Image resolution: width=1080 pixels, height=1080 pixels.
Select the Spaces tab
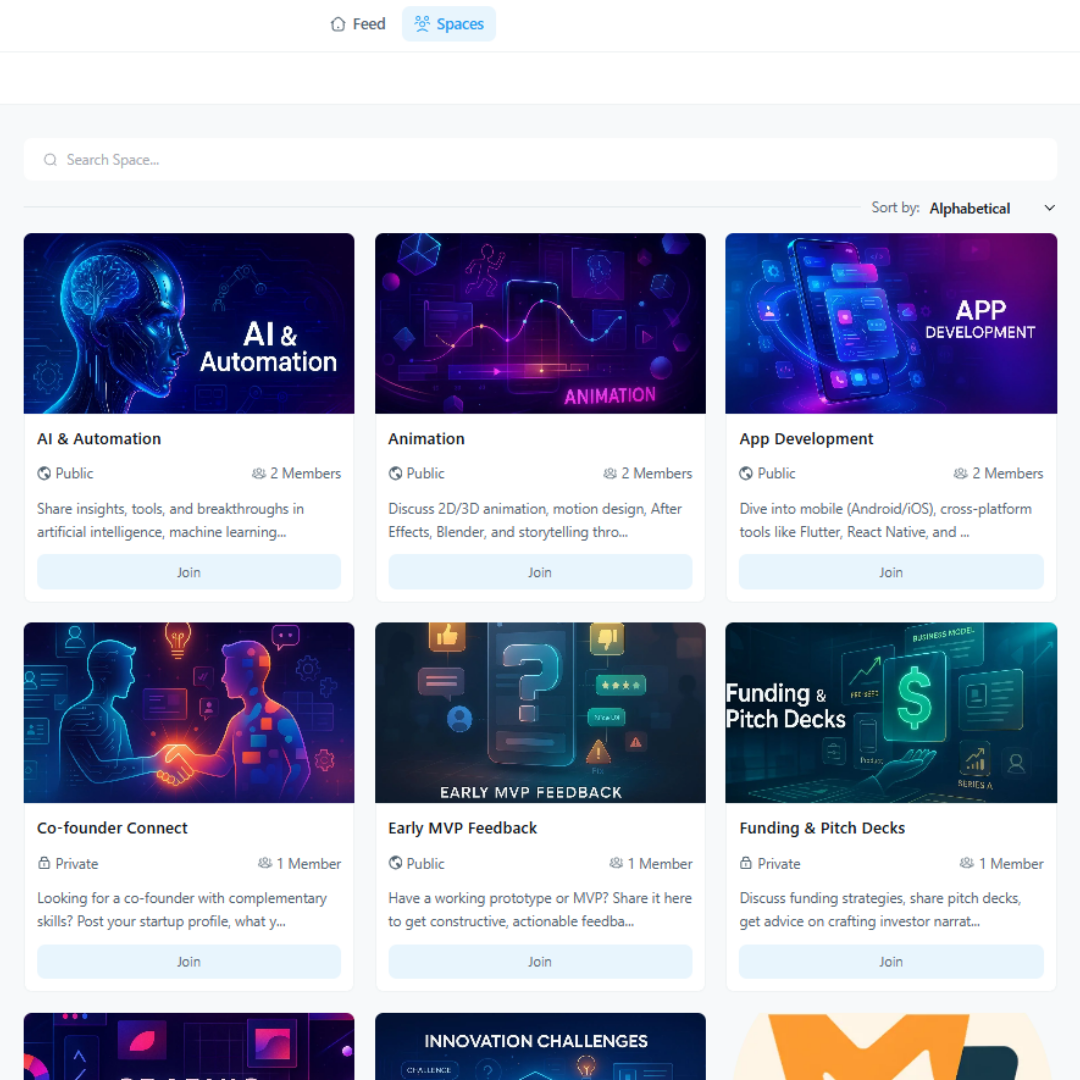449,24
